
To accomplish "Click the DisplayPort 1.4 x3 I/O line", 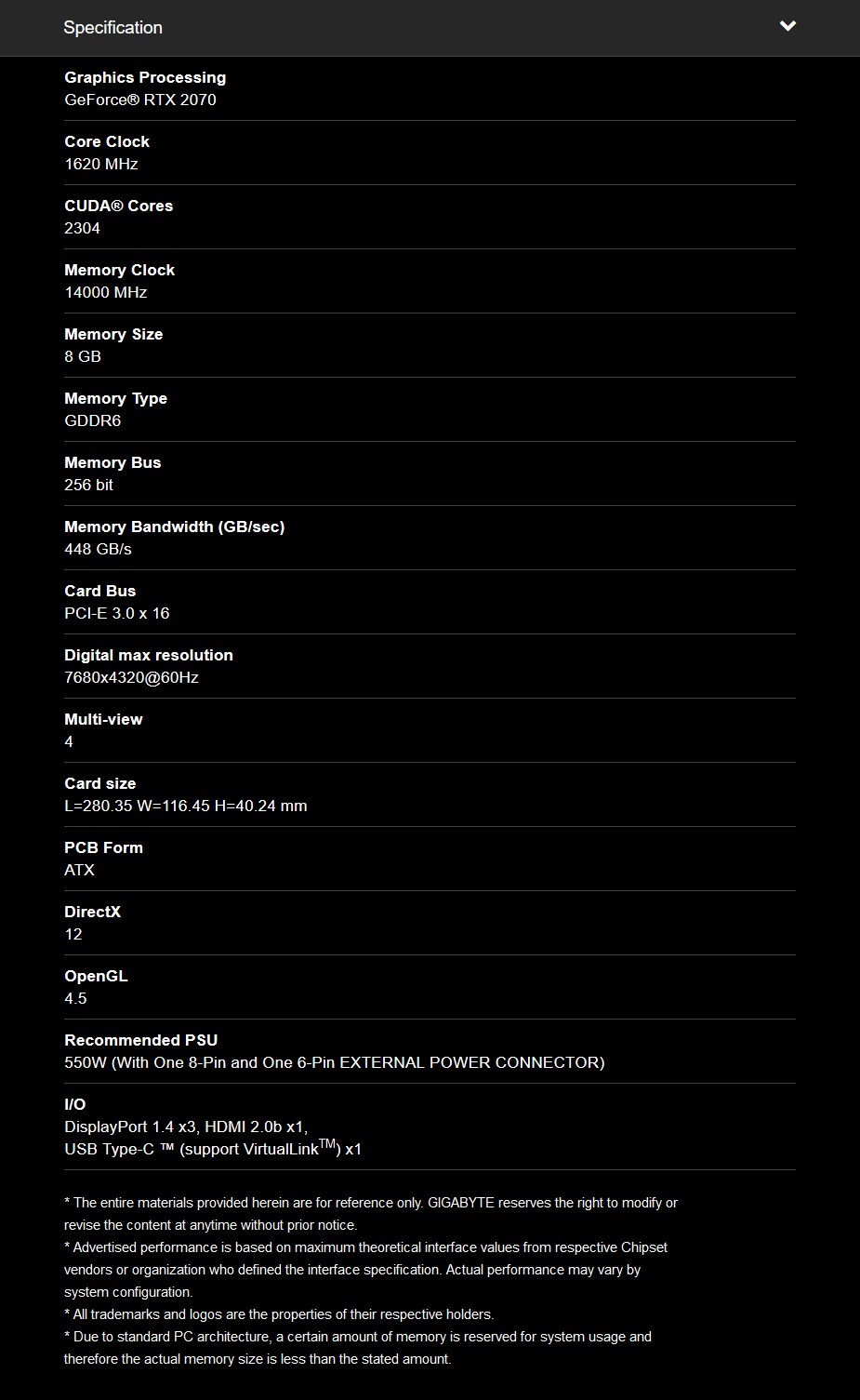I will 186,1127.
